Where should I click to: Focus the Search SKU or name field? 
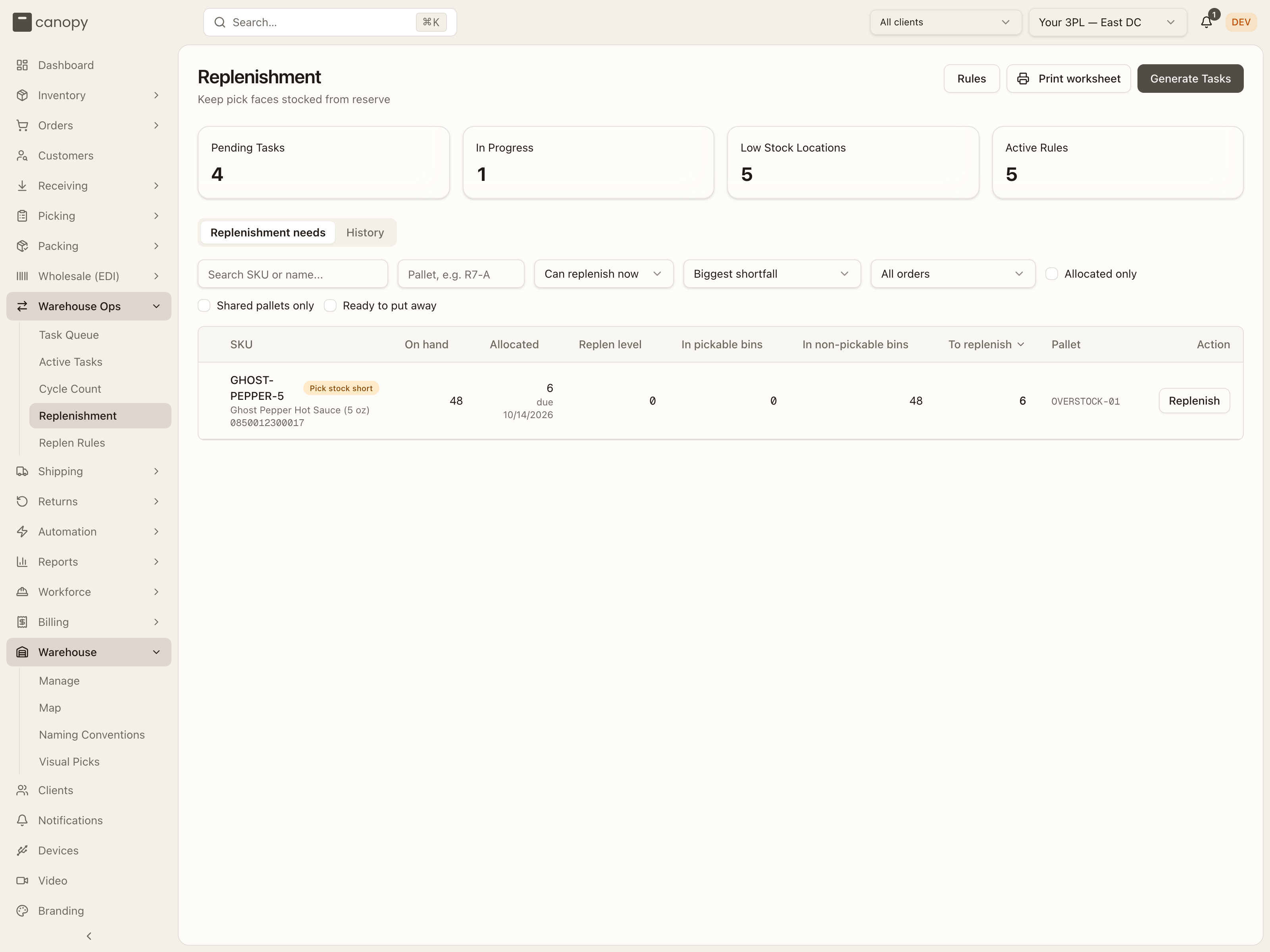pyautogui.click(x=293, y=274)
